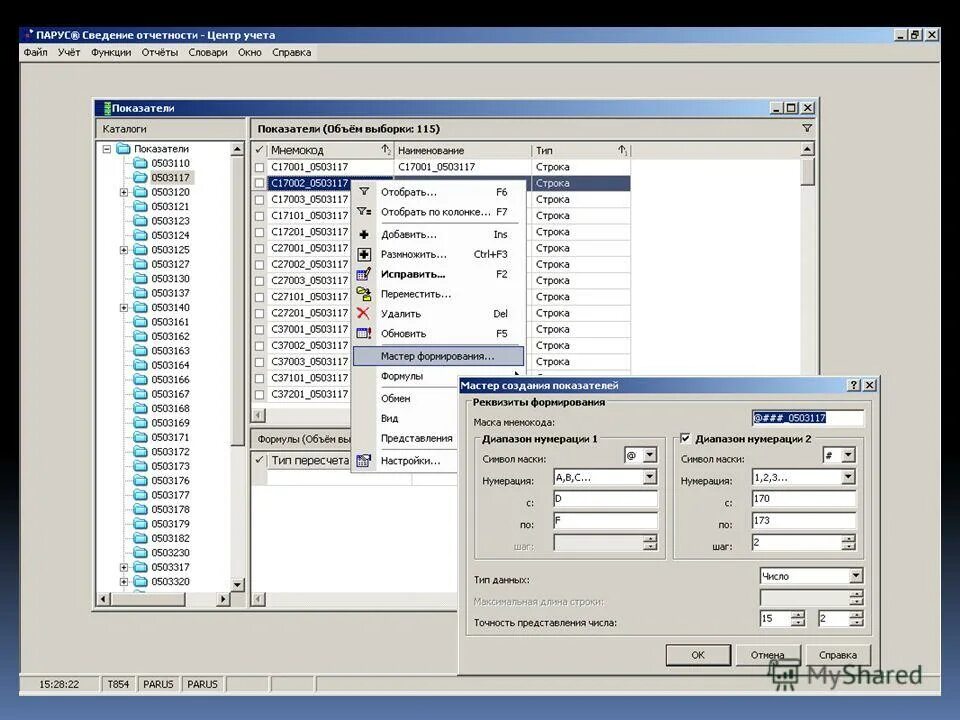This screenshot has height=720, width=960.
Task: Click the filter funnel icon beside Отобрать
Action: click(364, 192)
